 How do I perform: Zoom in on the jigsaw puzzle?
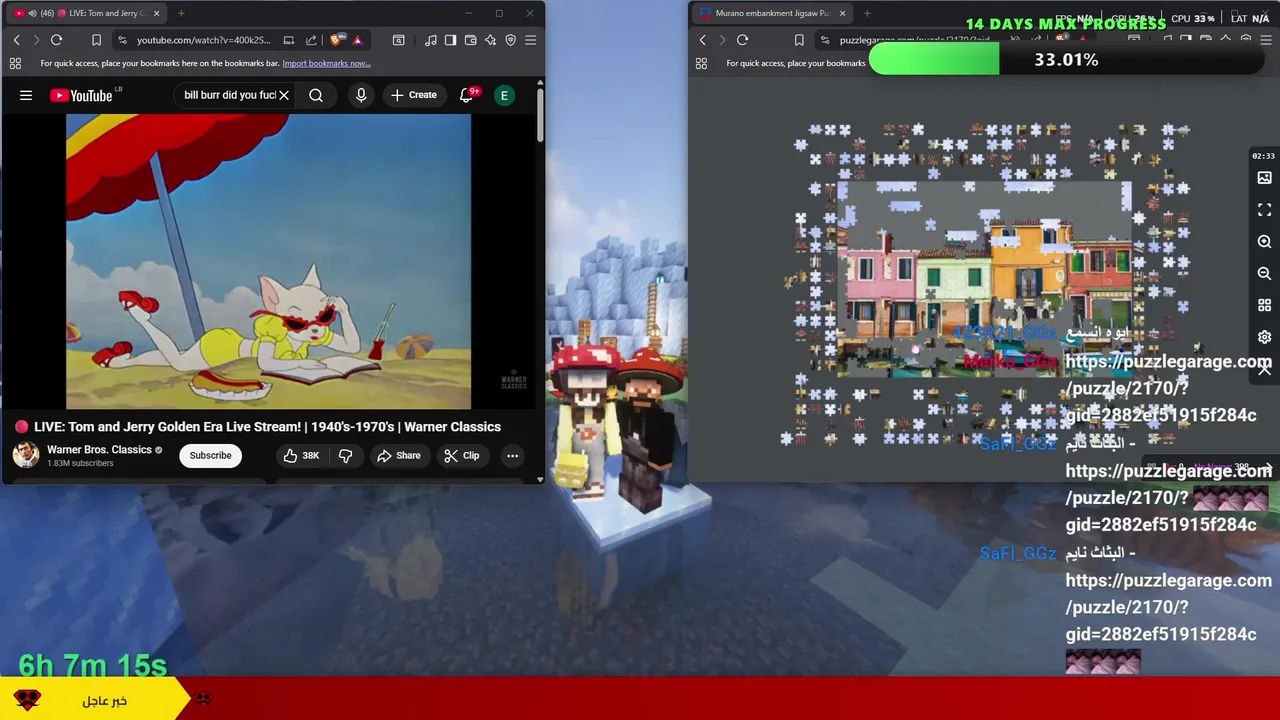[1264, 242]
